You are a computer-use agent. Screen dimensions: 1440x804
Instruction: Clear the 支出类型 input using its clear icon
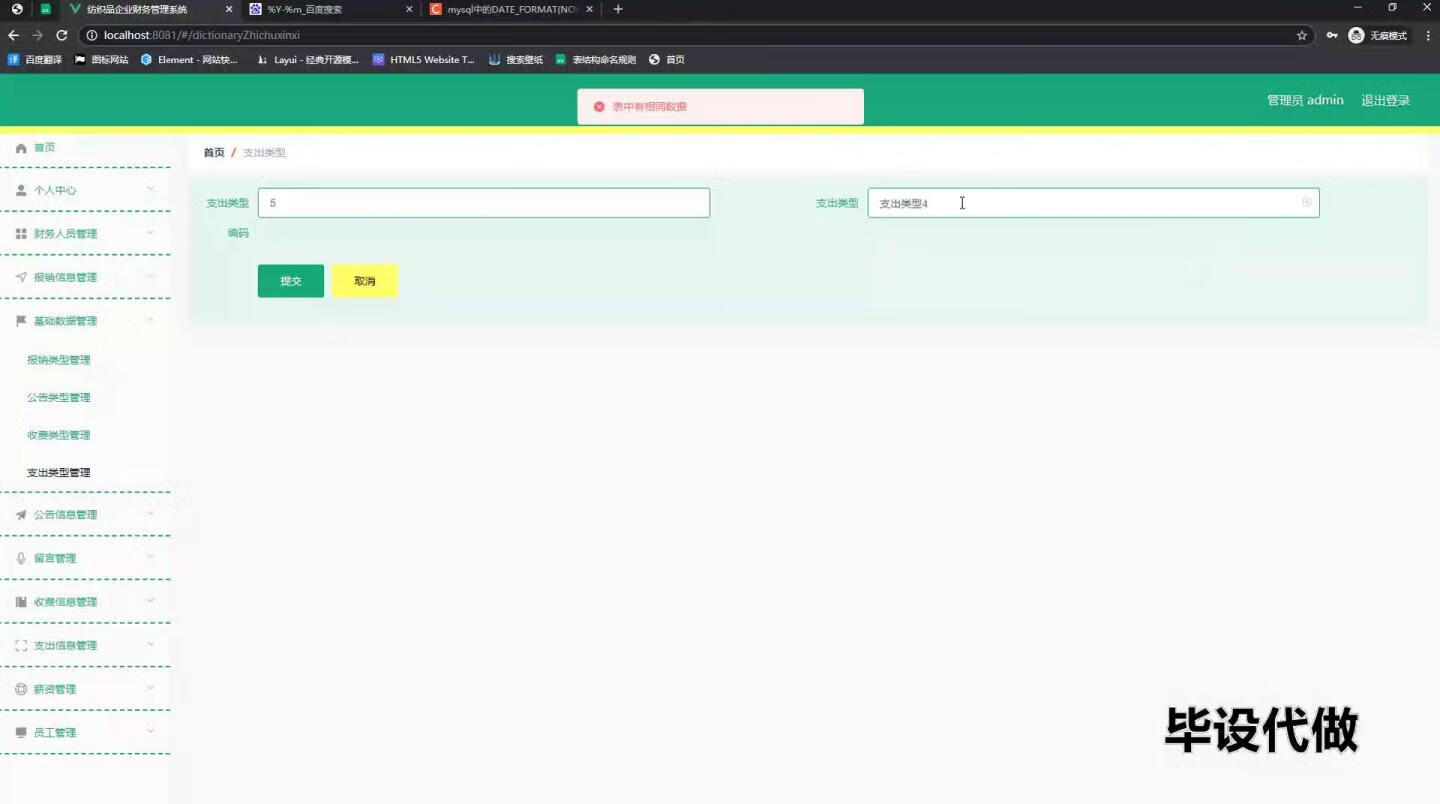tap(1306, 202)
